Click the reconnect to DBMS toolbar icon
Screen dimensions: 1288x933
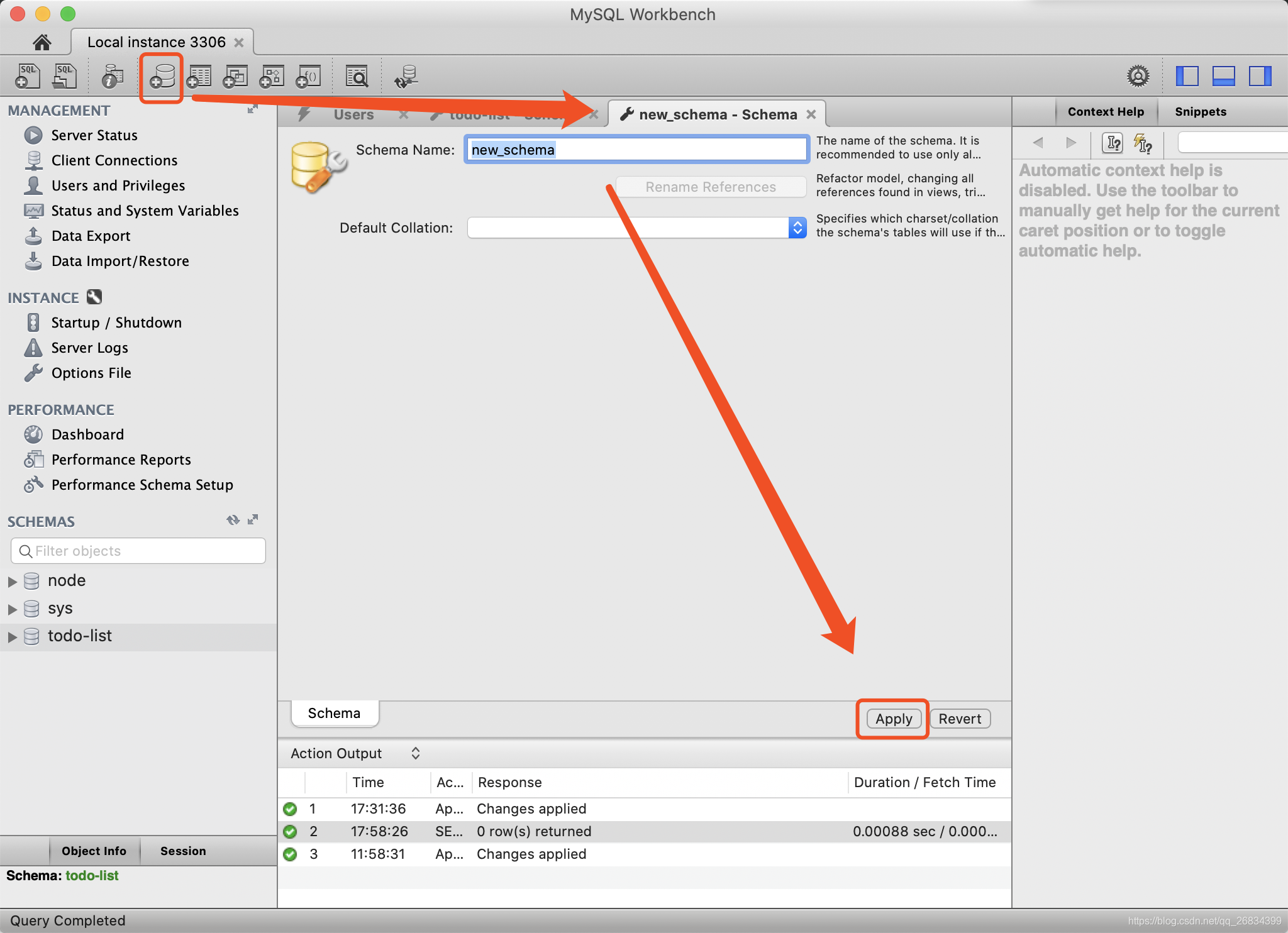(406, 77)
